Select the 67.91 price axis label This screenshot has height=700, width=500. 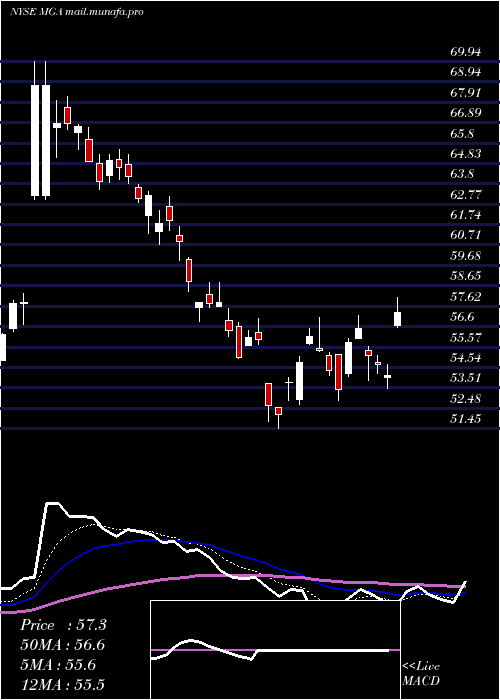(x=466, y=92)
